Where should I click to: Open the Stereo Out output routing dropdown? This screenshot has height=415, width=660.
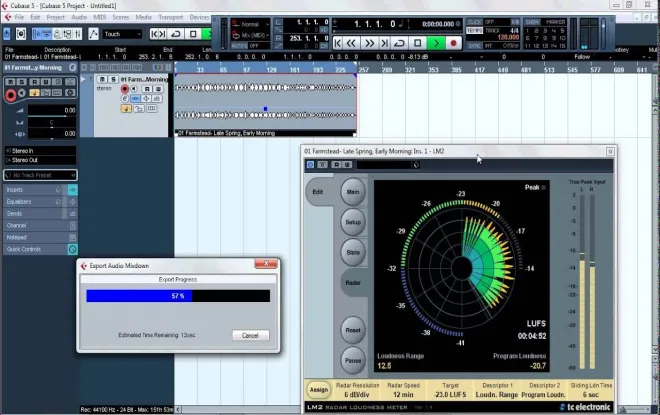tap(40, 160)
